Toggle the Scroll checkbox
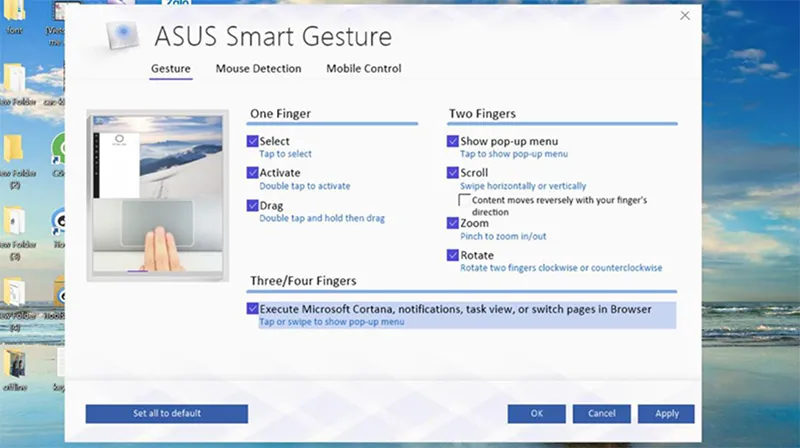 pyautogui.click(x=453, y=172)
